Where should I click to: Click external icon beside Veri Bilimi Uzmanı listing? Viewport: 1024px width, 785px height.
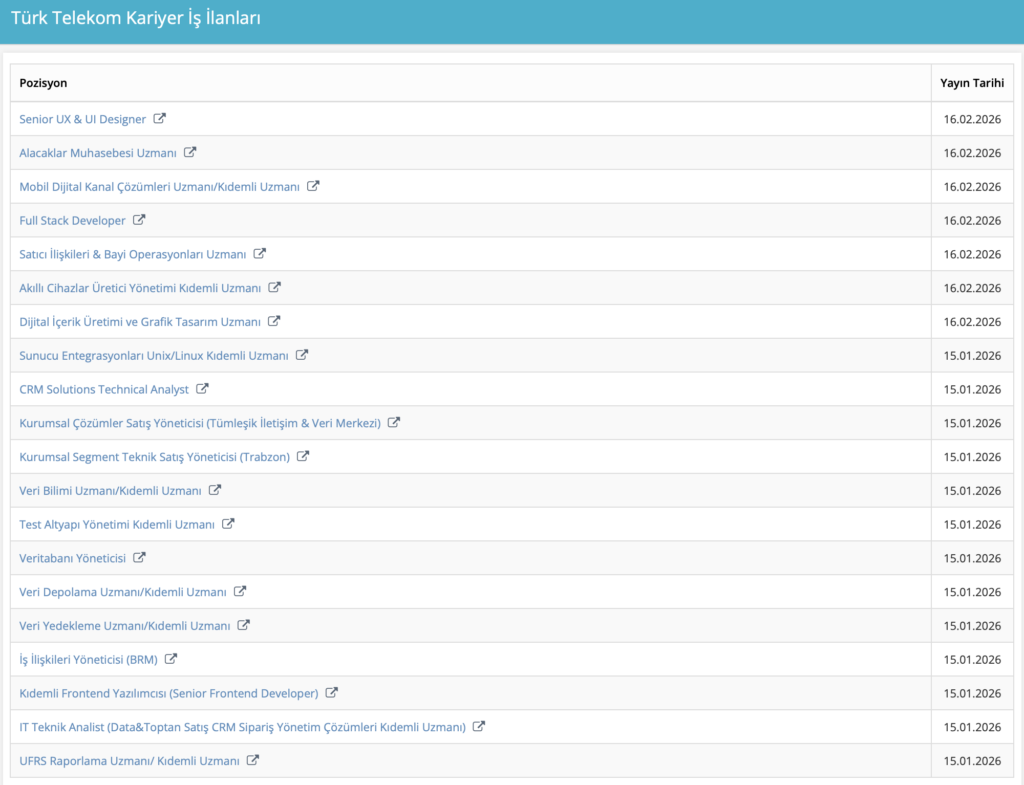click(x=215, y=489)
